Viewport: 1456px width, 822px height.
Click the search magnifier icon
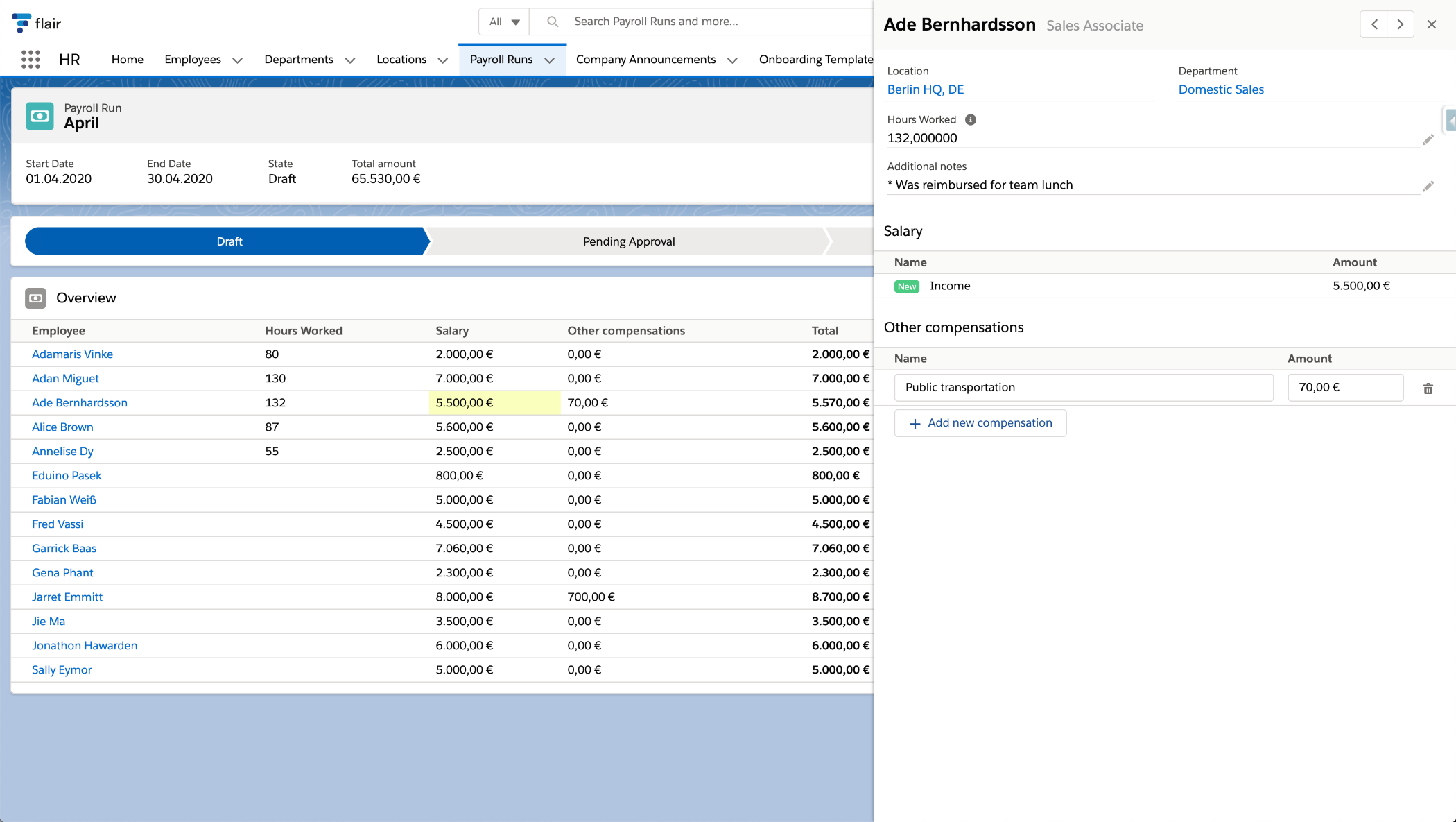point(552,22)
